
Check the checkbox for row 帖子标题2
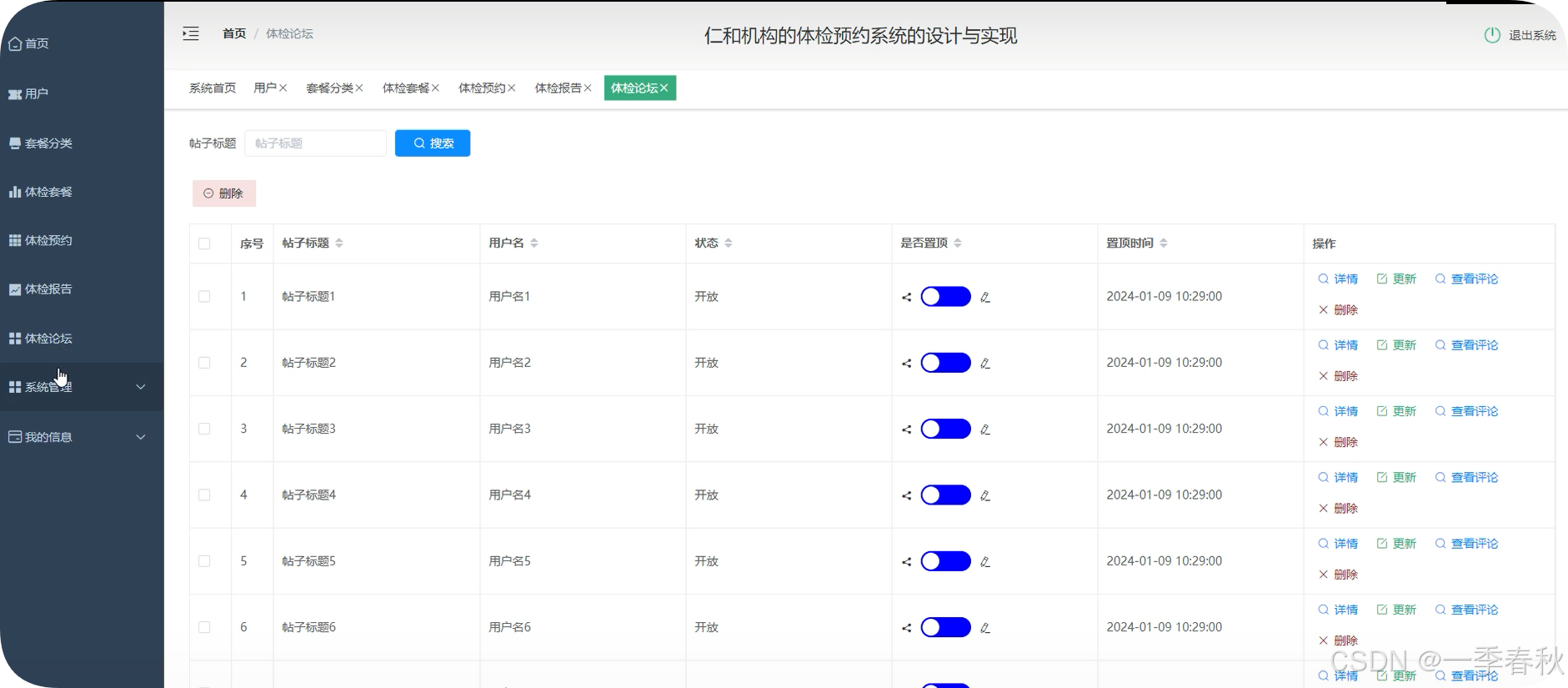(x=204, y=363)
